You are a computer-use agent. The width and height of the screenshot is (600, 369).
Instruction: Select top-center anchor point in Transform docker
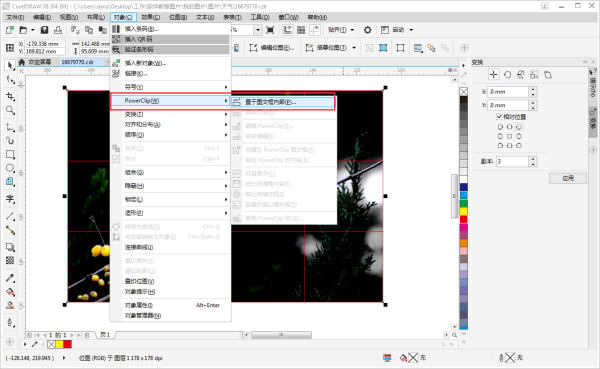point(509,127)
